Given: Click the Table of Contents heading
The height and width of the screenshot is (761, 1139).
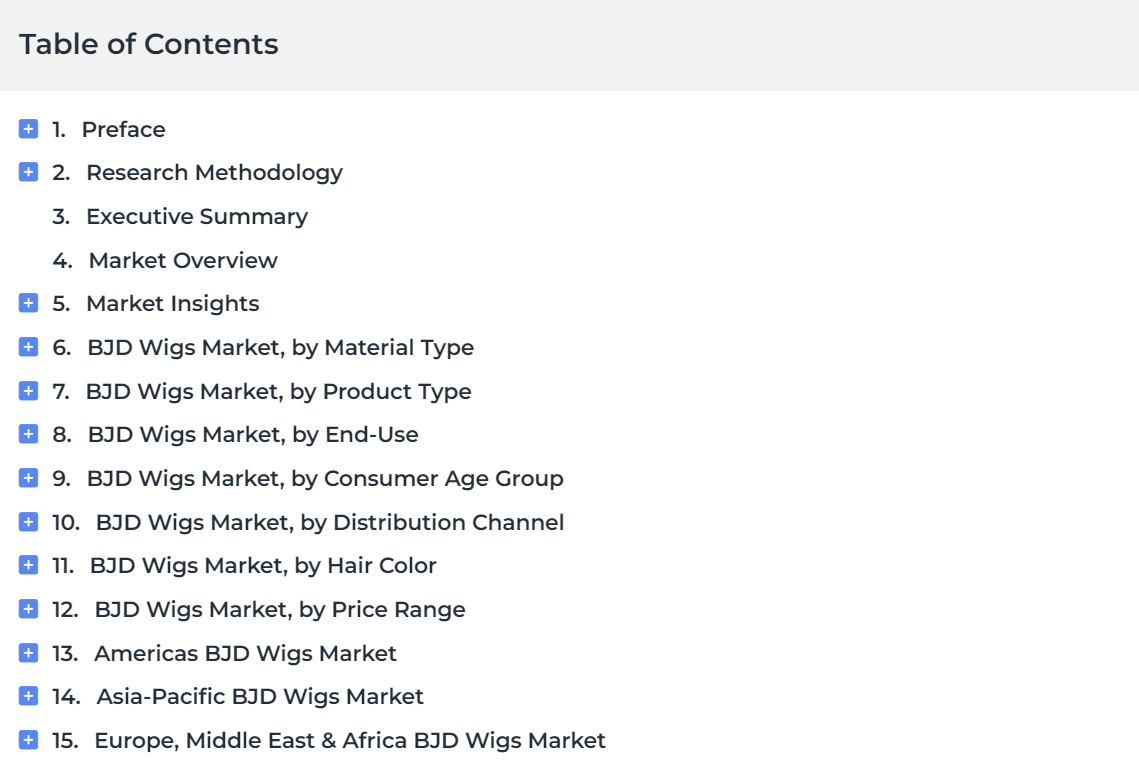Looking at the screenshot, I should coord(149,44).
